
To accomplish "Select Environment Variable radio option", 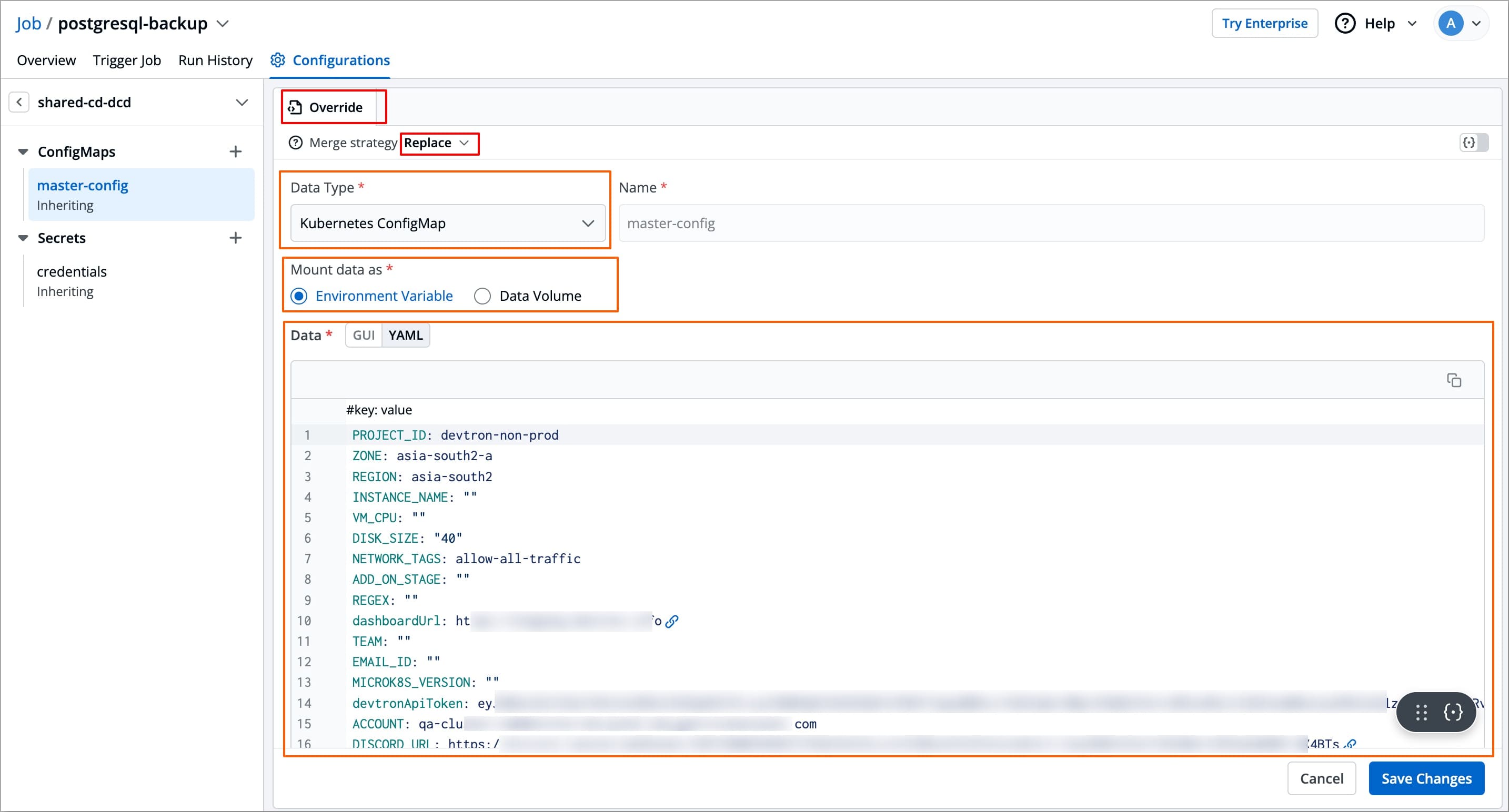I will click(299, 296).
